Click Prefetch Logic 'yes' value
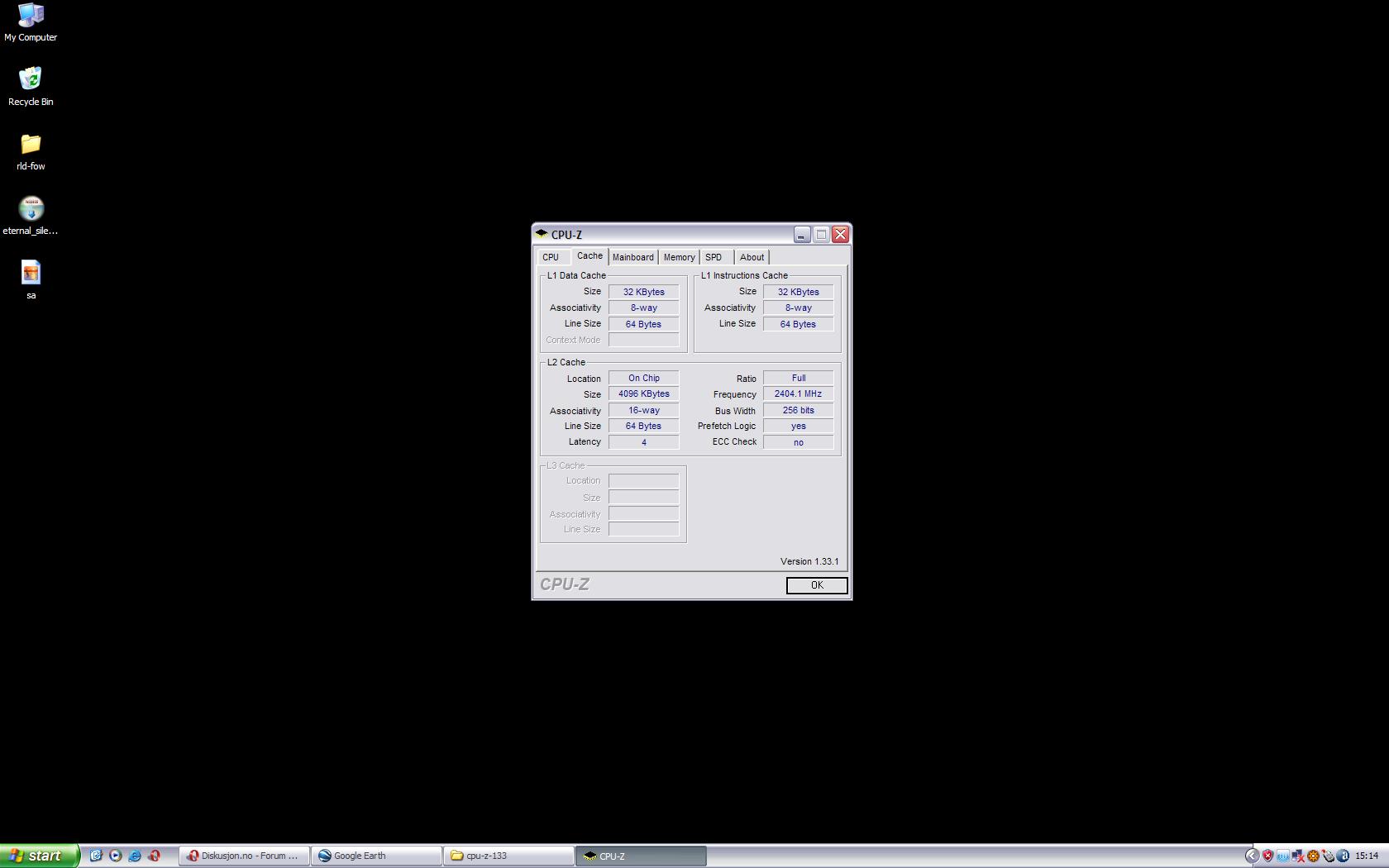Image resolution: width=1389 pixels, height=868 pixels. pos(798,426)
